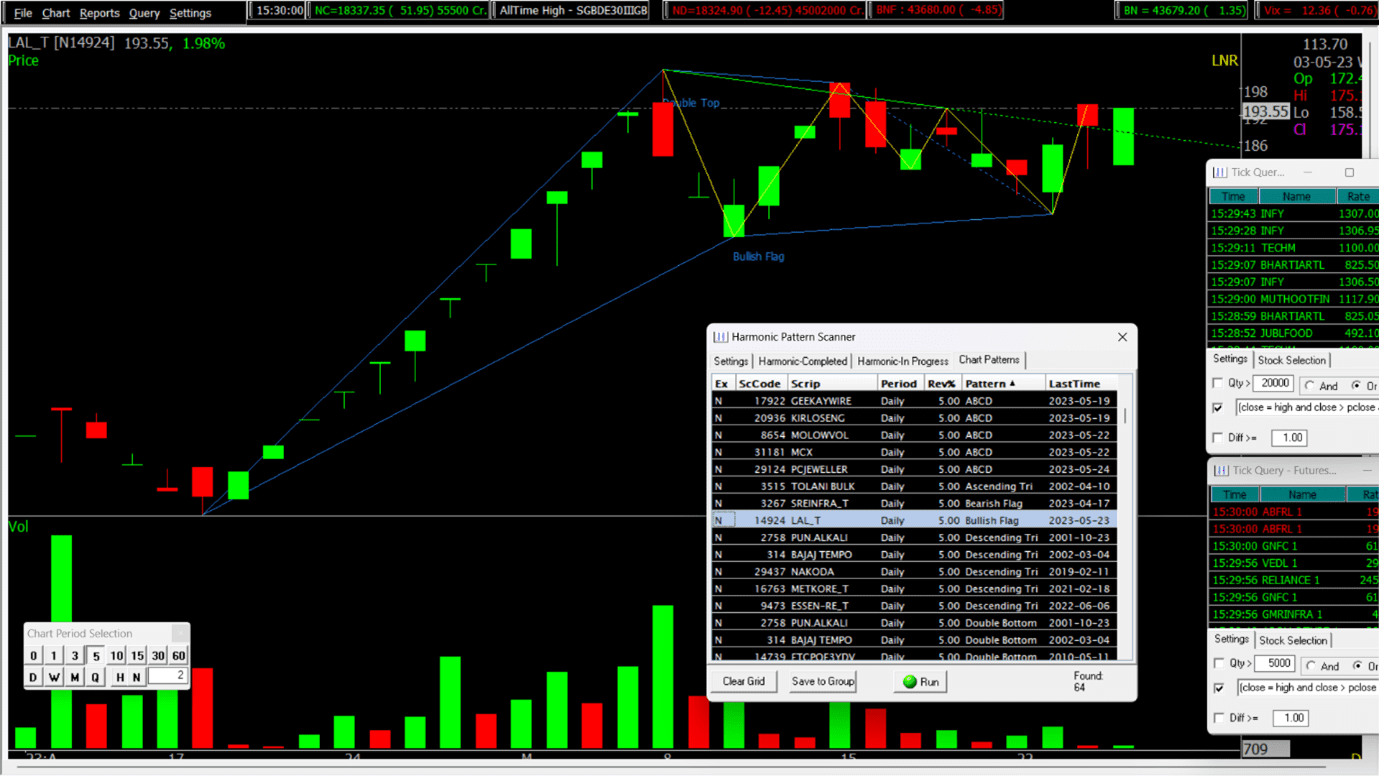Image resolution: width=1379 pixels, height=776 pixels.
Task: Open the Reports menu
Action: [99, 13]
